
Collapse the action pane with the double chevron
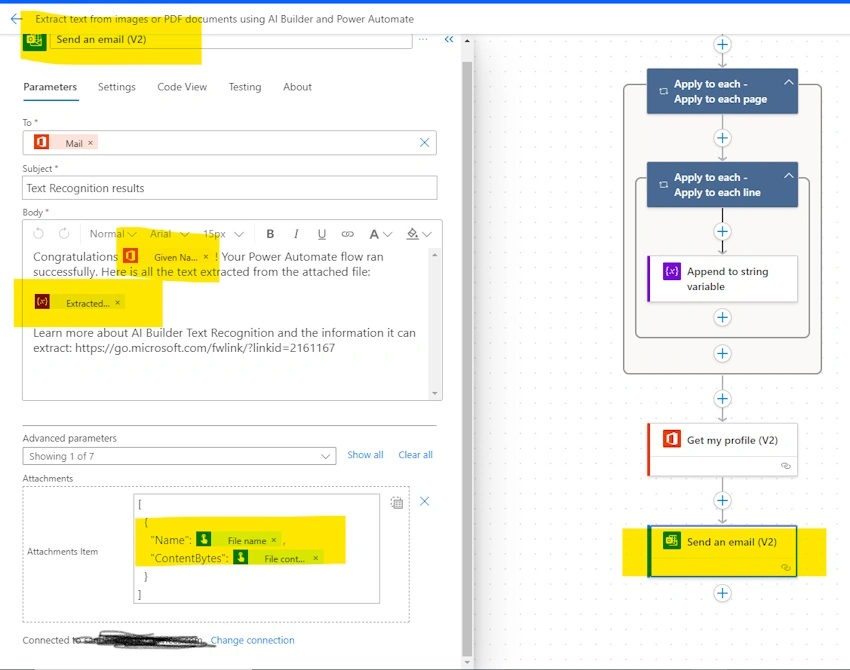click(x=449, y=39)
